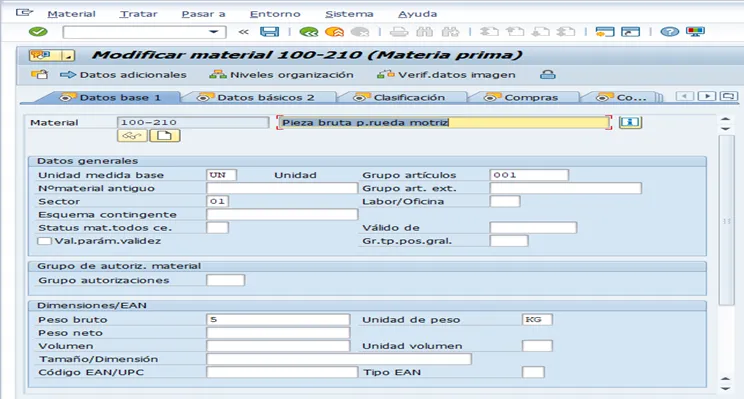Open Niveles organización

click(x=281, y=75)
